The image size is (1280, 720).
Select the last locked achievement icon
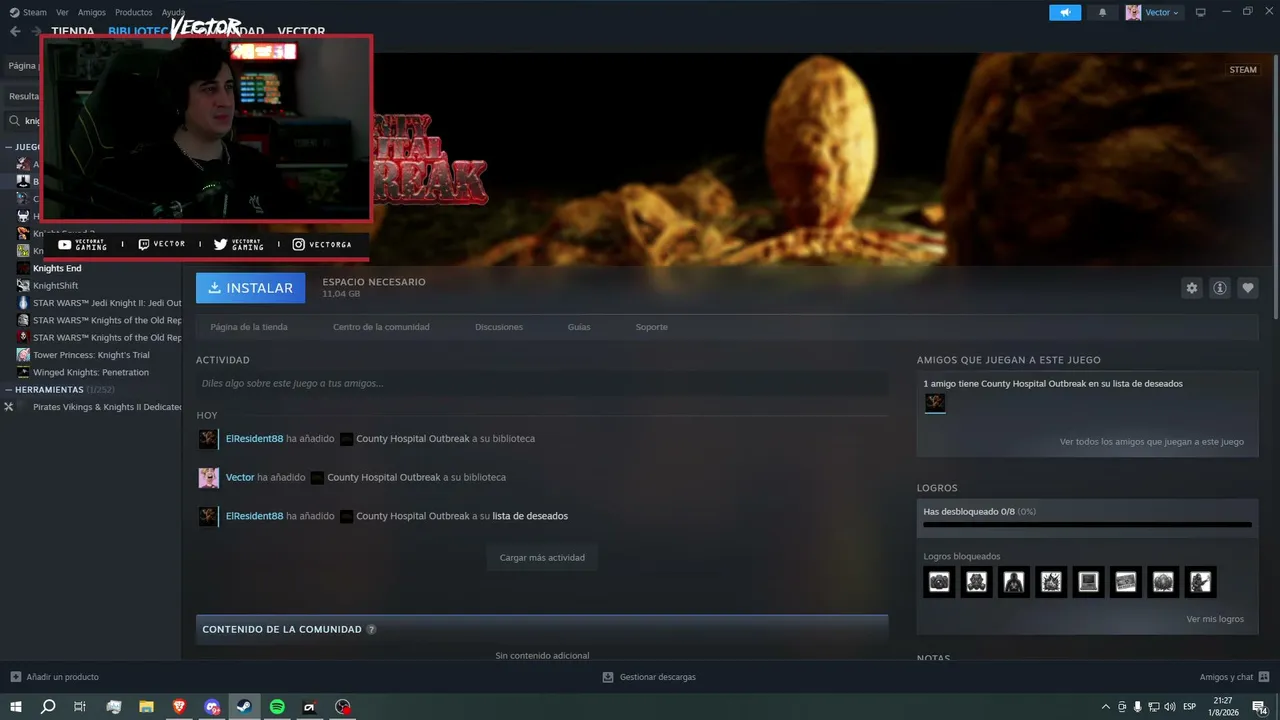(x=1200, y=582)
